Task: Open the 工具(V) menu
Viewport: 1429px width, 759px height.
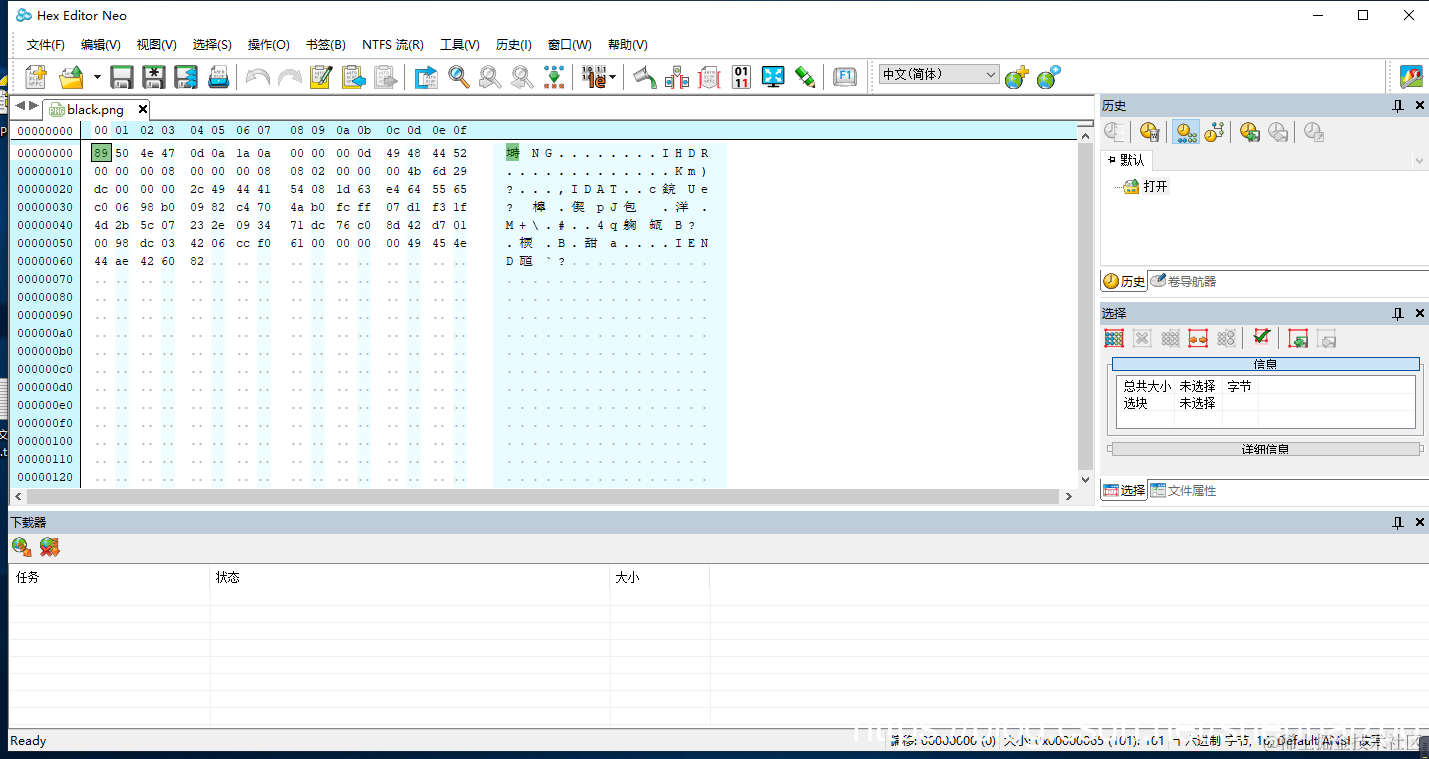Action: (x=460, y=45)
